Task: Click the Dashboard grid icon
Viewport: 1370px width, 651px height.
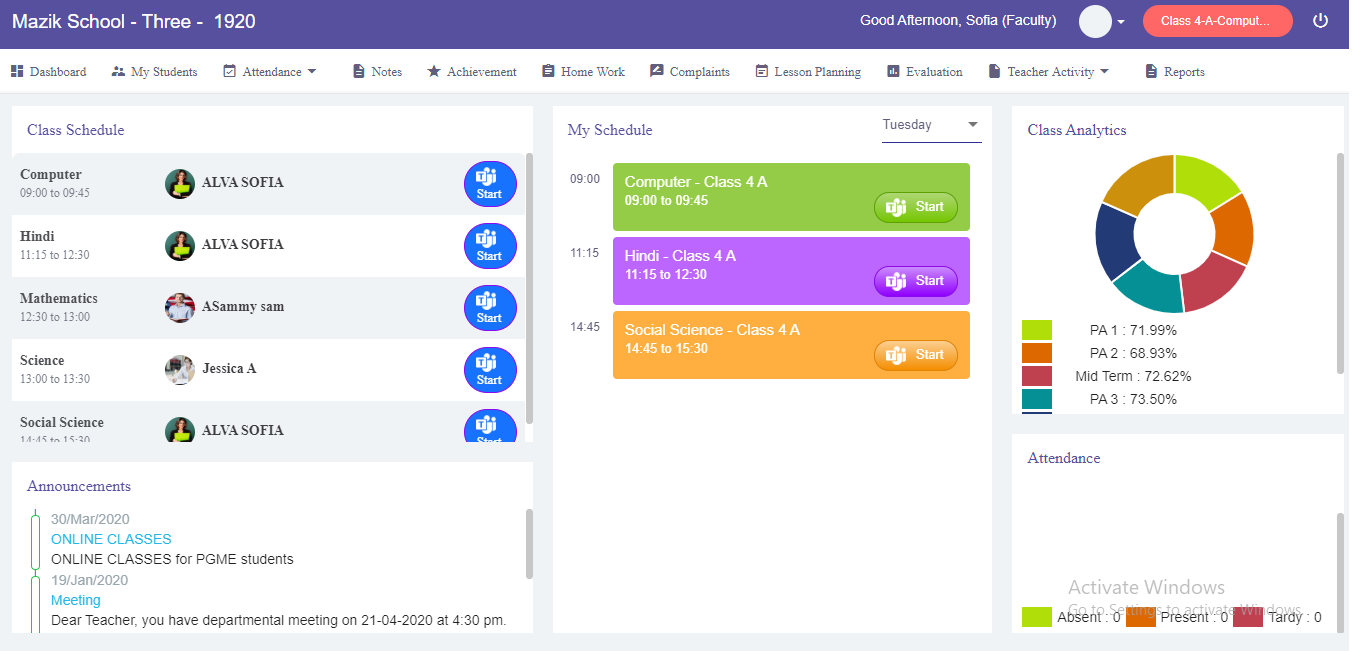Action: tap(17, 71)
